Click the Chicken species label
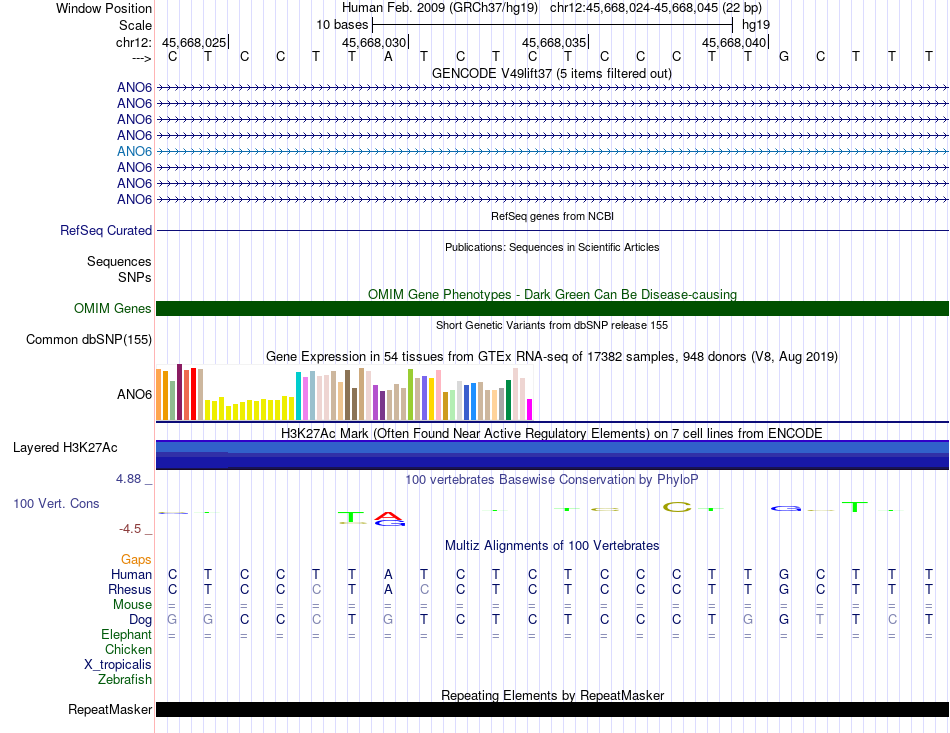 [128, 649]
